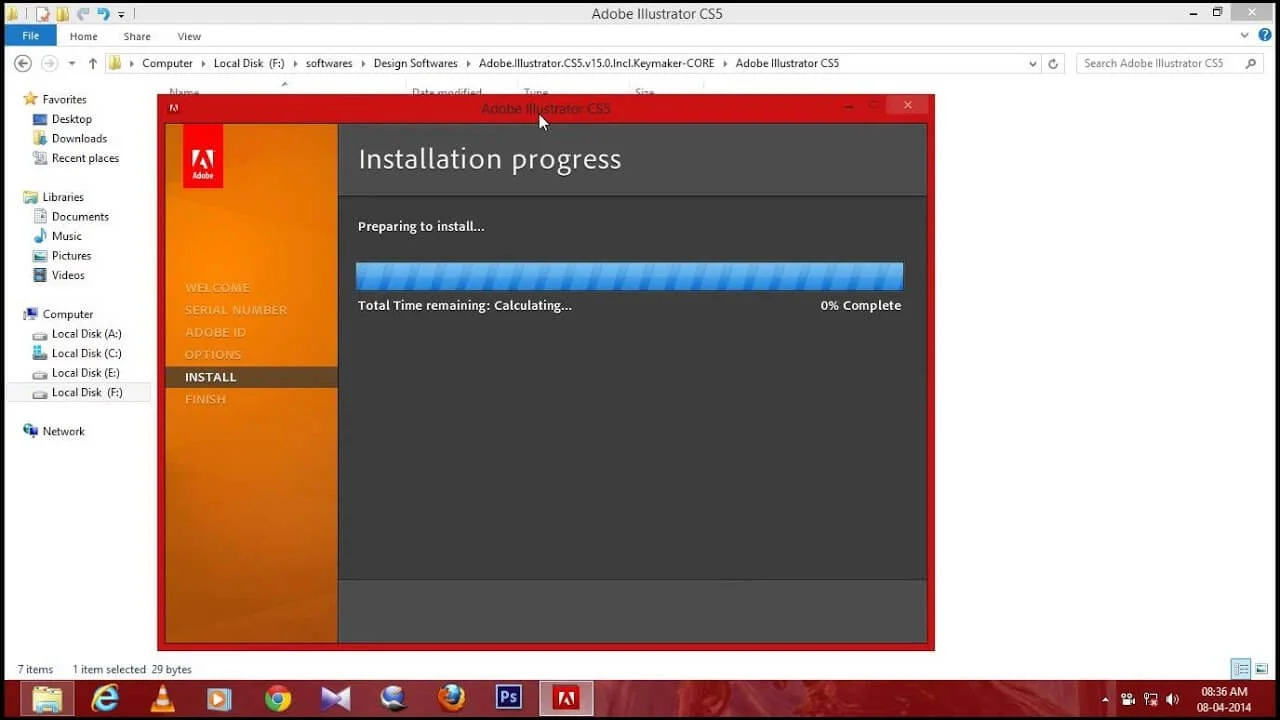Click Adobe Illustrator CS5 path segment

[x=787, y=63]
